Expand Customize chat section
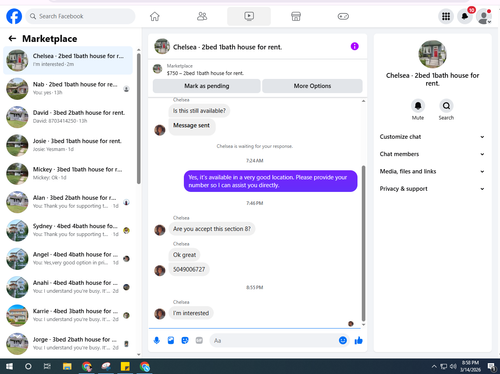The height and width of the screenshot is (374, 500). coord(432,137)
